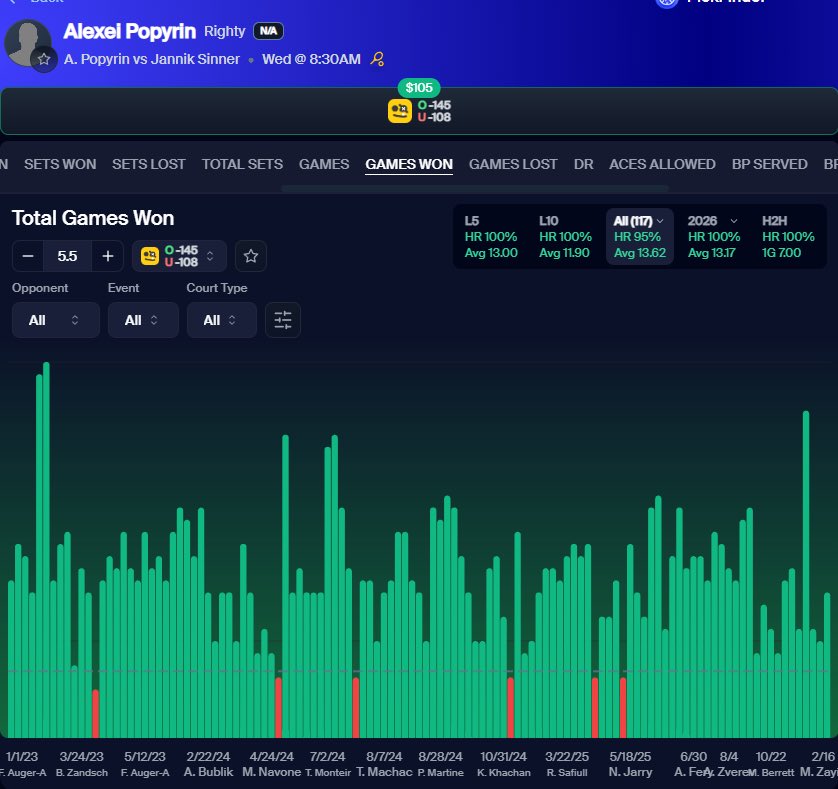
Task: Decrease the line with minus button
Action: click(x=28, y=256)
